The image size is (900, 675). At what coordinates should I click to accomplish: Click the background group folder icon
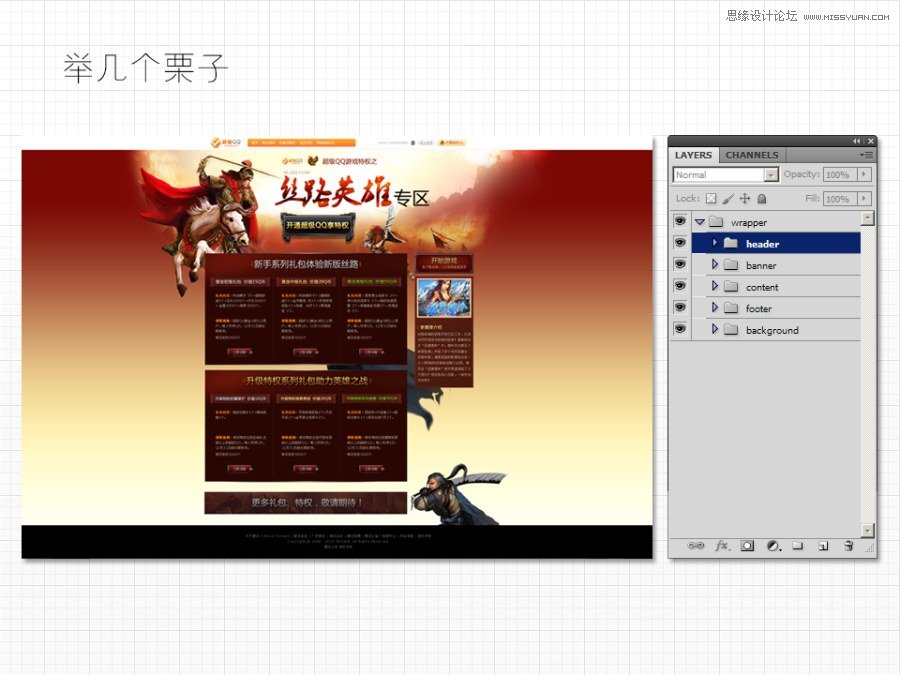click(x=731, y=329)
